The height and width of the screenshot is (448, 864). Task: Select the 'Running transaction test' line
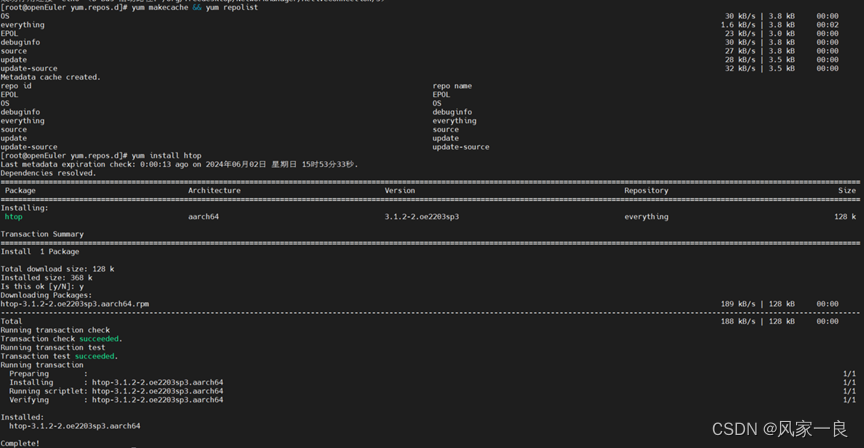point(53,348)
